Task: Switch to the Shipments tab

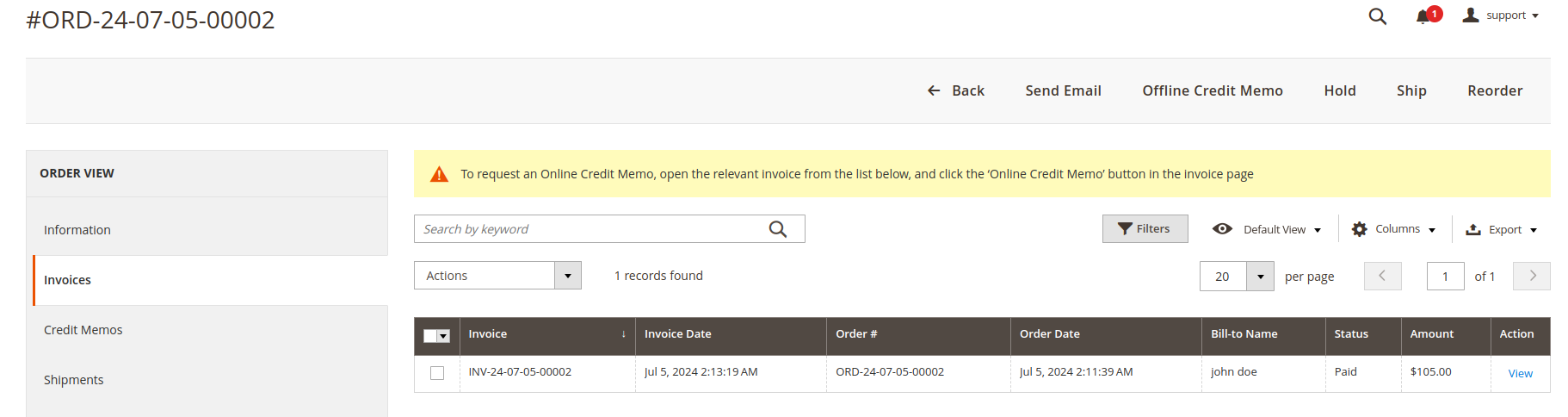Action: [74, 380]
